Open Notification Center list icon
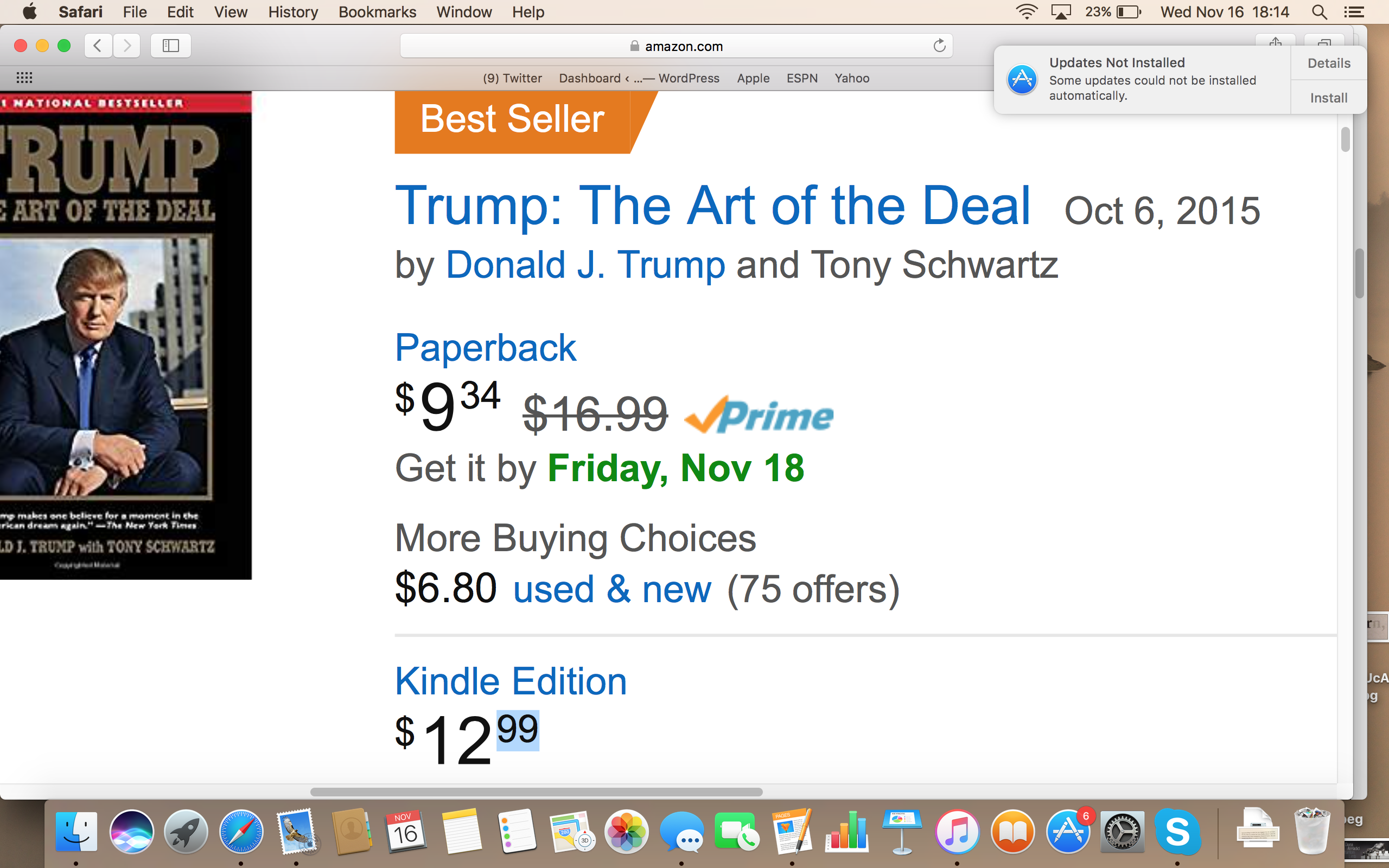 [1354, 12]
